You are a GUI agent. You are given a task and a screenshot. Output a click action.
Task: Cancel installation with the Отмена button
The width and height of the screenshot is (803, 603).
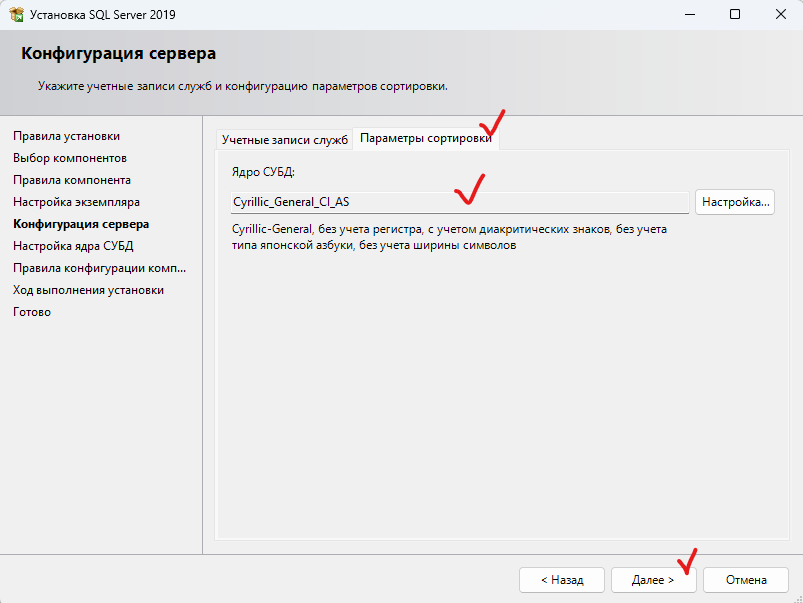(746, 580)
